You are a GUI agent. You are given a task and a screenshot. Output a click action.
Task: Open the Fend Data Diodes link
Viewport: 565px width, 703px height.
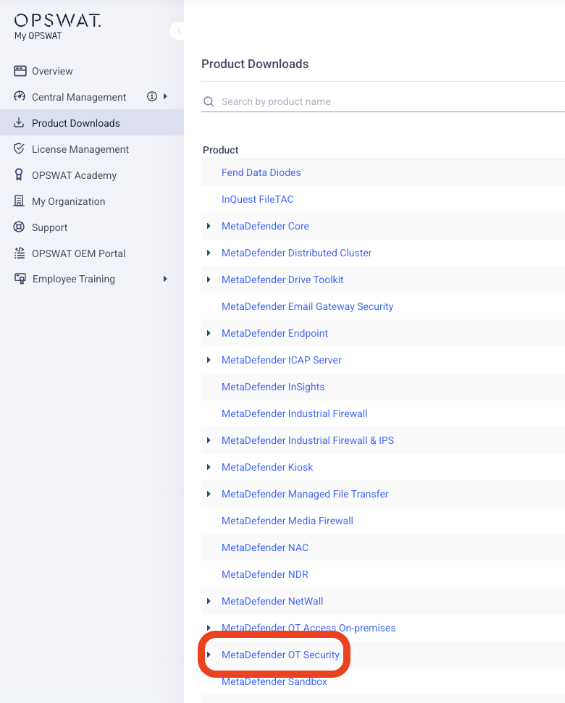click(x=261, y=173)
